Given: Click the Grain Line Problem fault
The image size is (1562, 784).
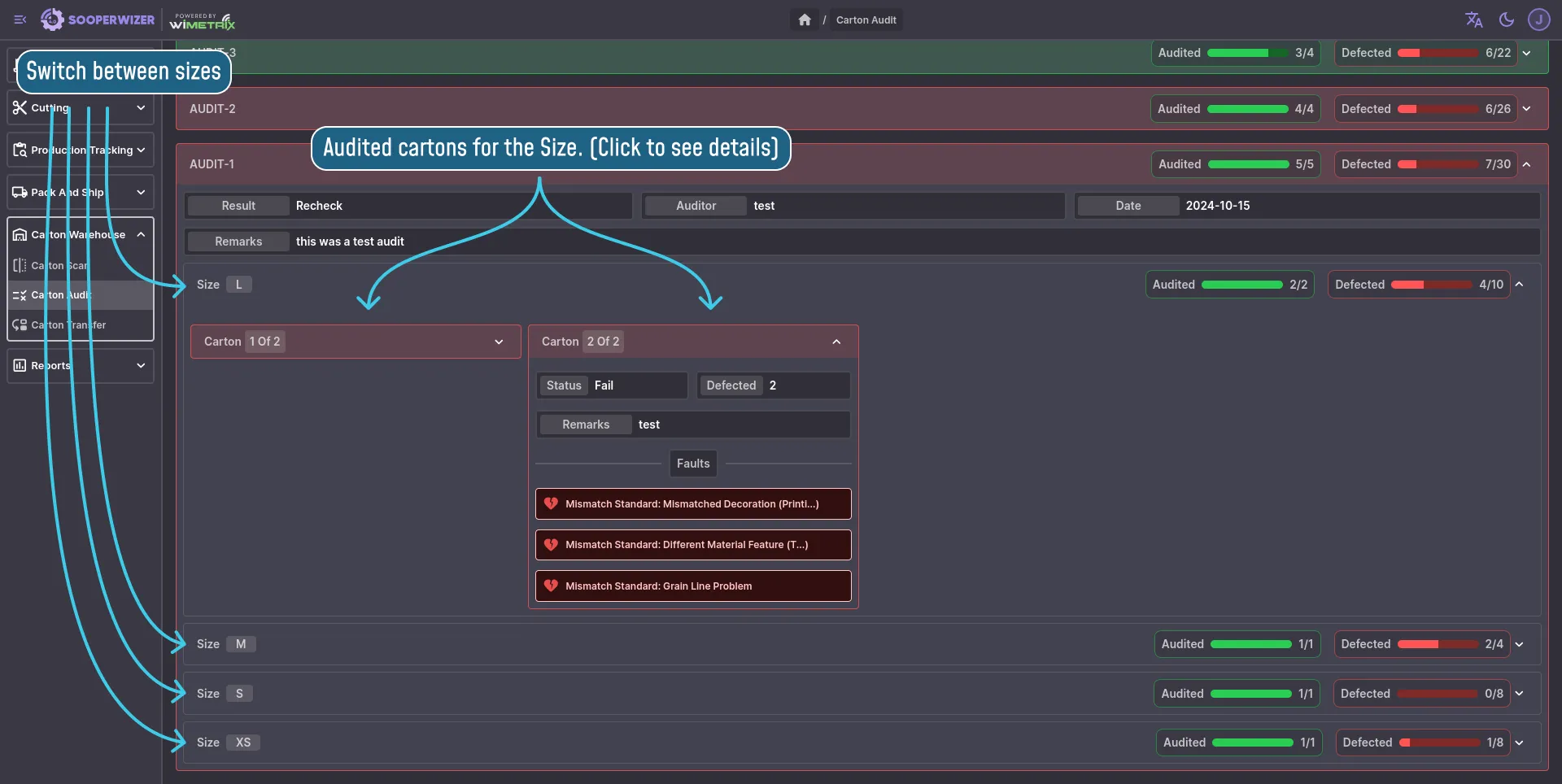Looking at the screenshot, I should tap(693, 586).
